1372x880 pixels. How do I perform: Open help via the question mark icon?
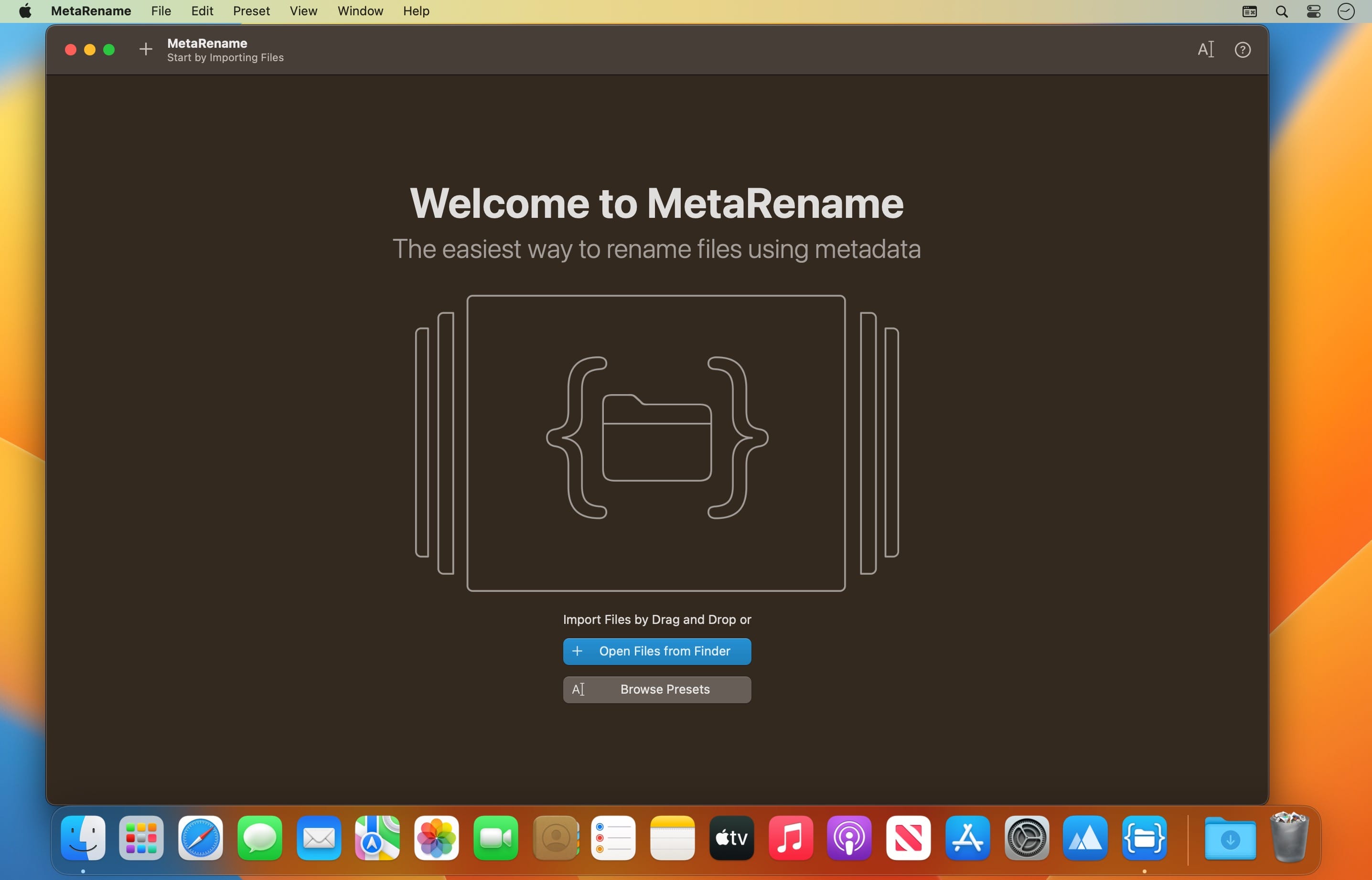pos(1243,50)
